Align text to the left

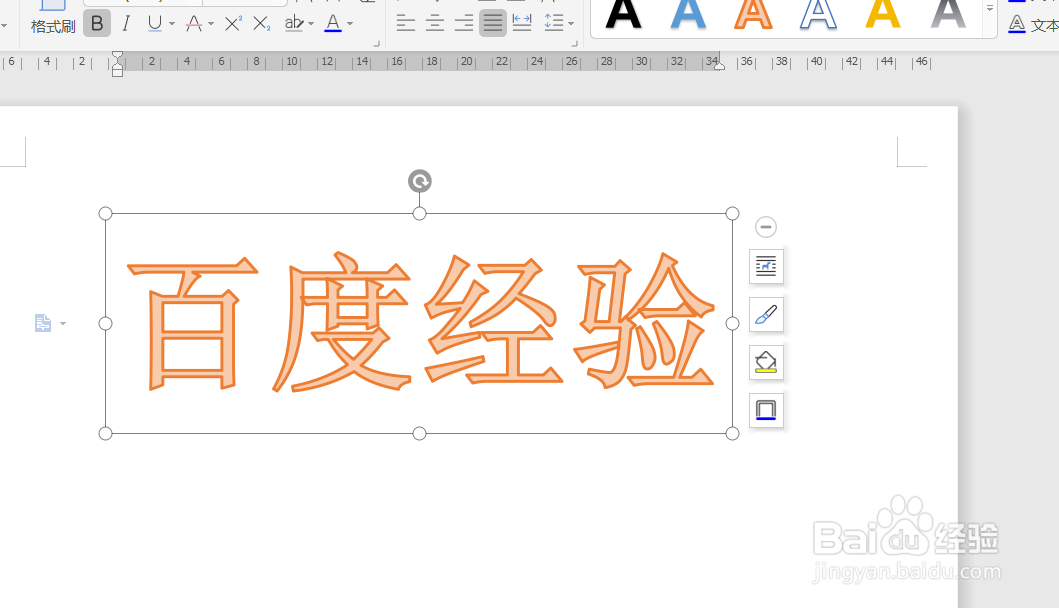point(405,24)
